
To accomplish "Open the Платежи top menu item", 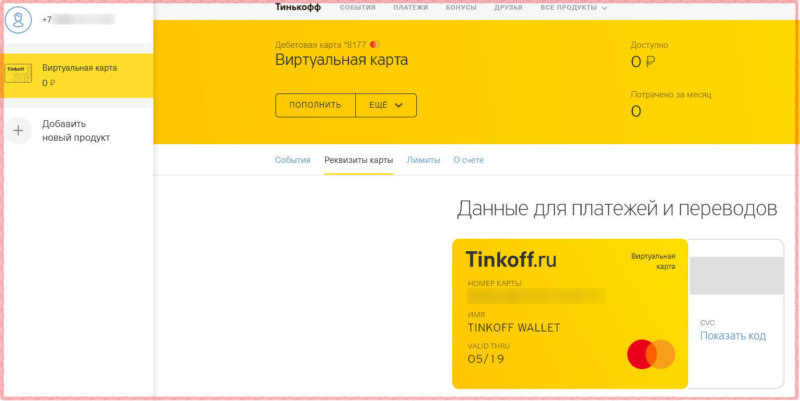I will [411, 8].
